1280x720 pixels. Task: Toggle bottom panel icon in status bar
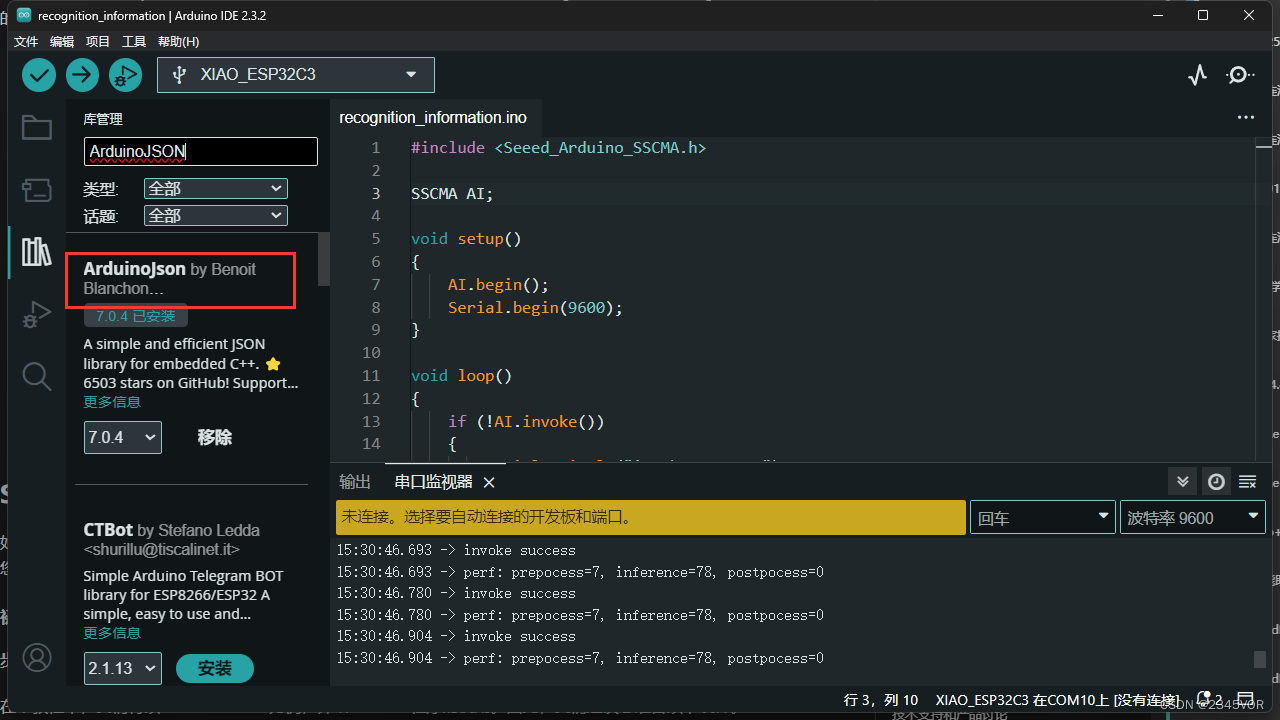point(1247,699)
